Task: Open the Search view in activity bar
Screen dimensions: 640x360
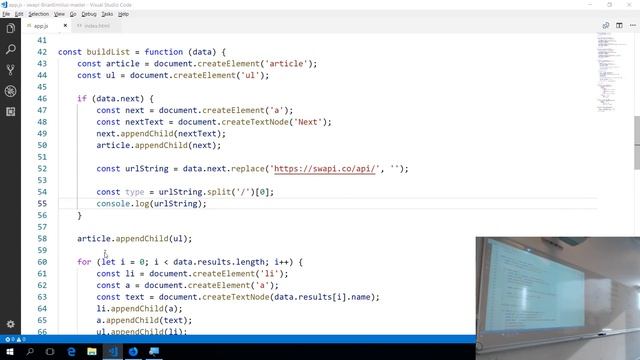Action: 11,49
